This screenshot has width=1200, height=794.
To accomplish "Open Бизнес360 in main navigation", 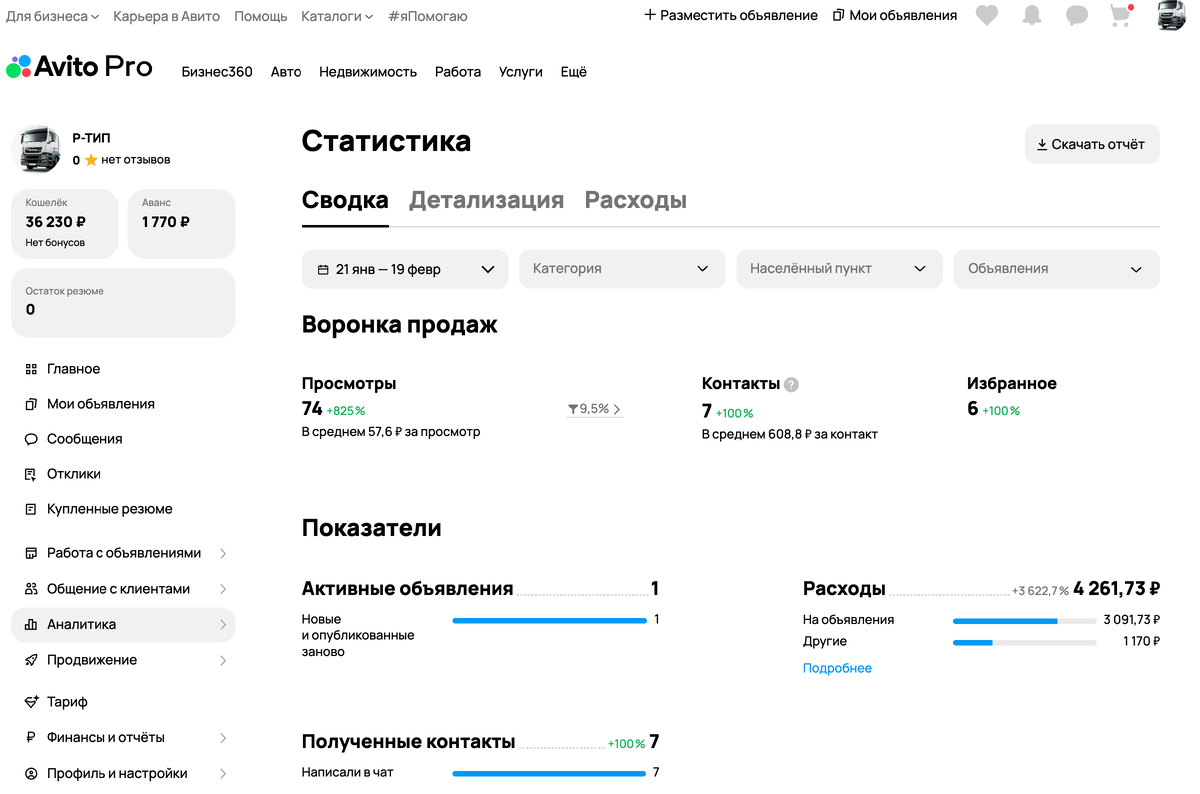I will pyautogui.click(x=217, y=72).
